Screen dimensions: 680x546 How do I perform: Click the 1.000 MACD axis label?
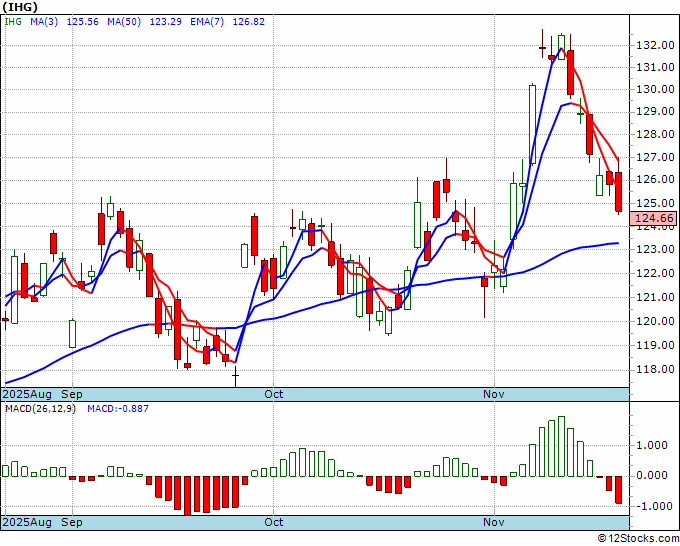point(652,445)
